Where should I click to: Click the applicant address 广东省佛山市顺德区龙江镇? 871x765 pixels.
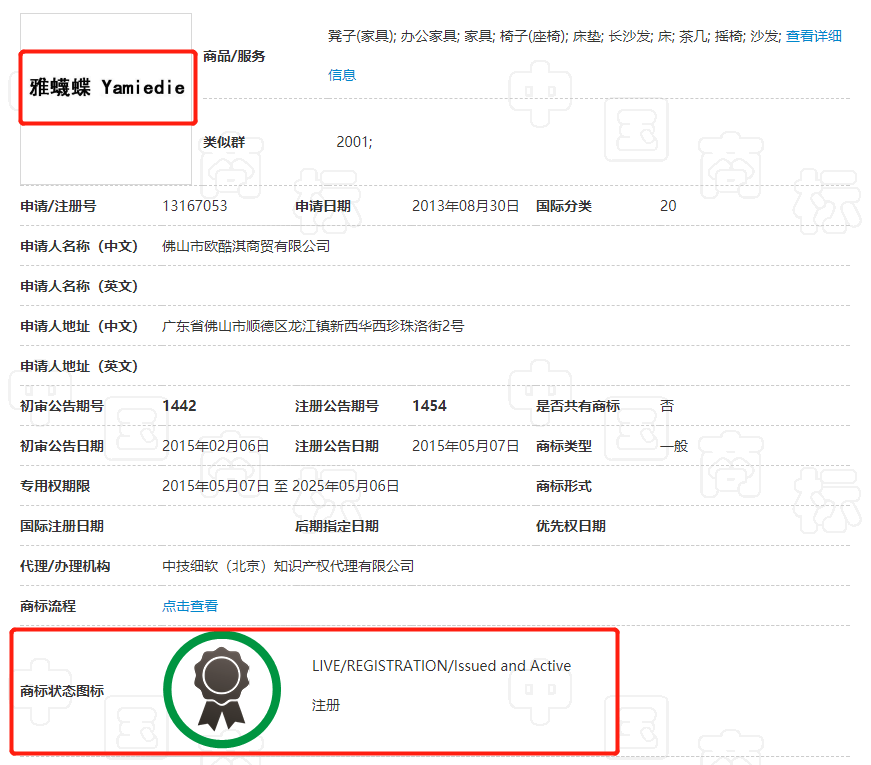point(313,326)
